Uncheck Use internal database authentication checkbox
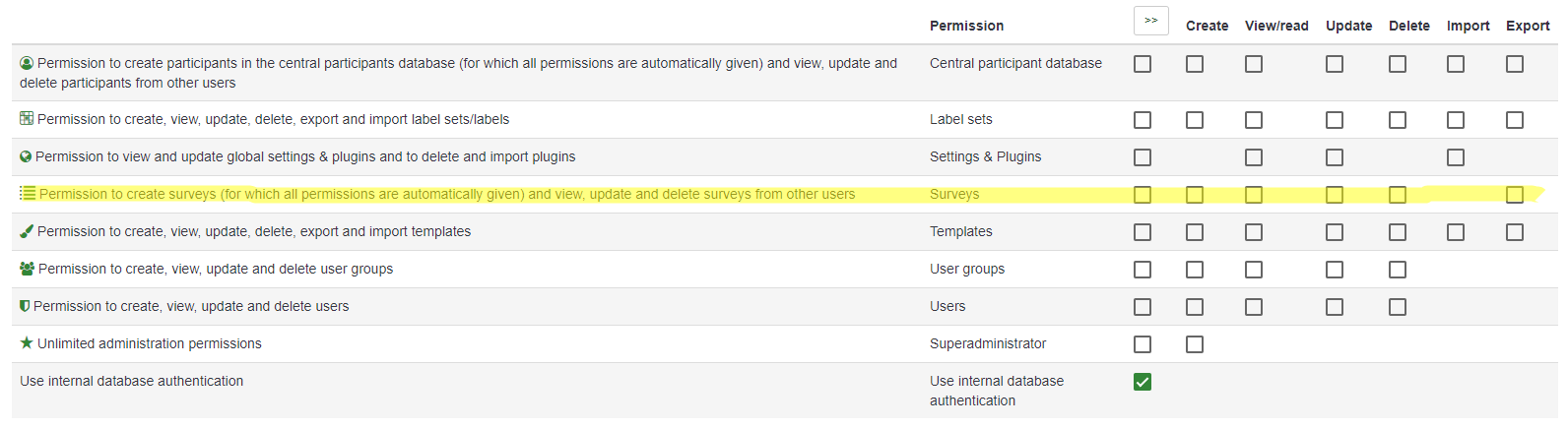Viewport: 1568px width, 429px height. tap(1143, 382)
